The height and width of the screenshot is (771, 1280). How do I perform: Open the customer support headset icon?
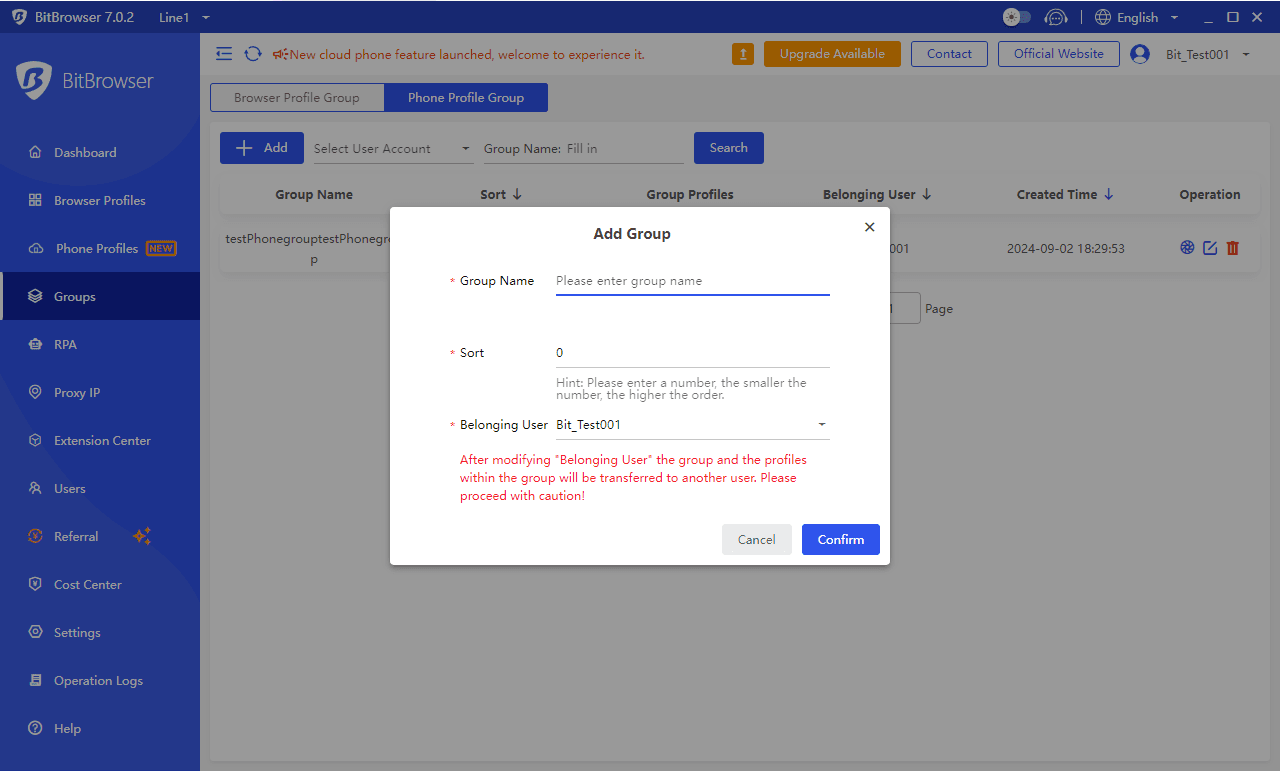[1056, 17]
